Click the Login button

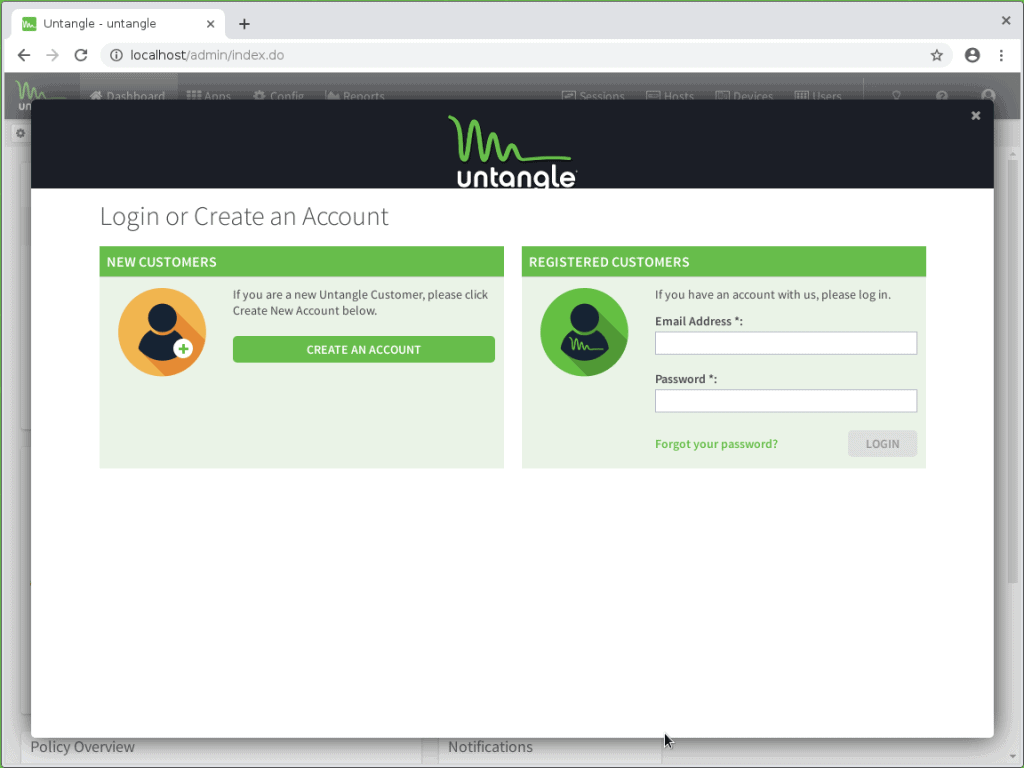882,444
